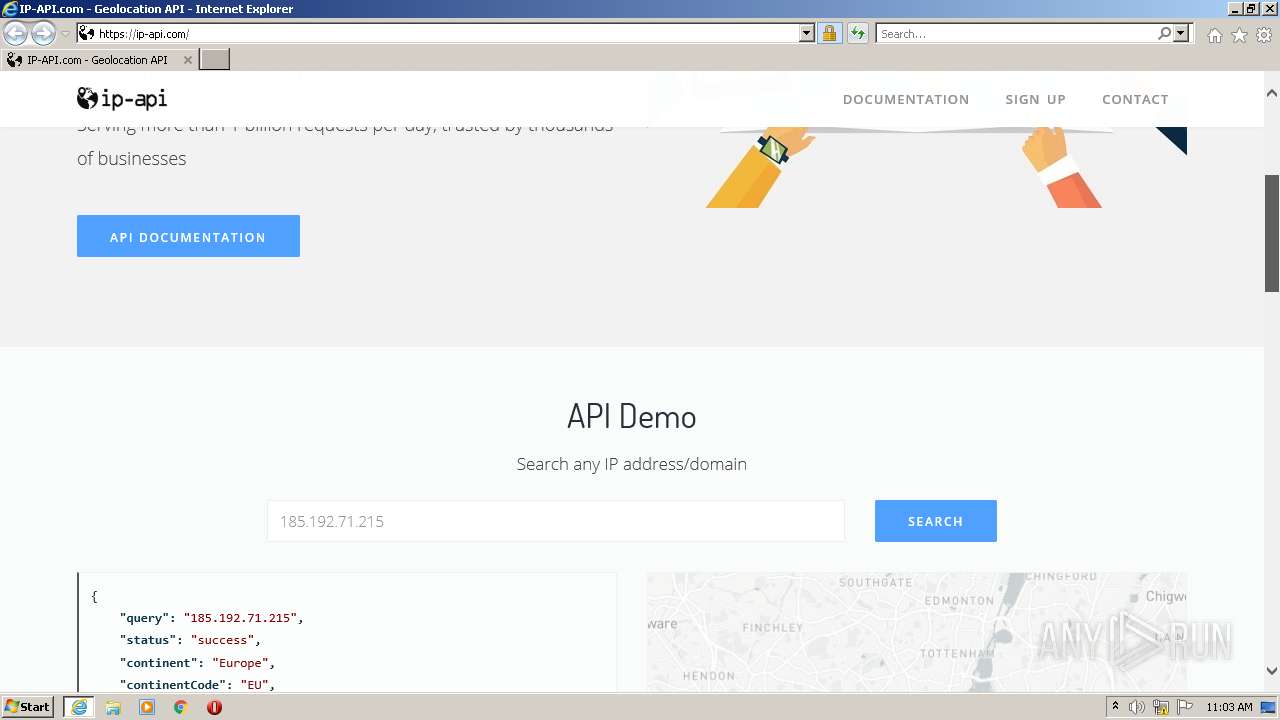This screenshot has height=720, width=1280.
Task: View the security lock icon report
Action: click(829, 34)
